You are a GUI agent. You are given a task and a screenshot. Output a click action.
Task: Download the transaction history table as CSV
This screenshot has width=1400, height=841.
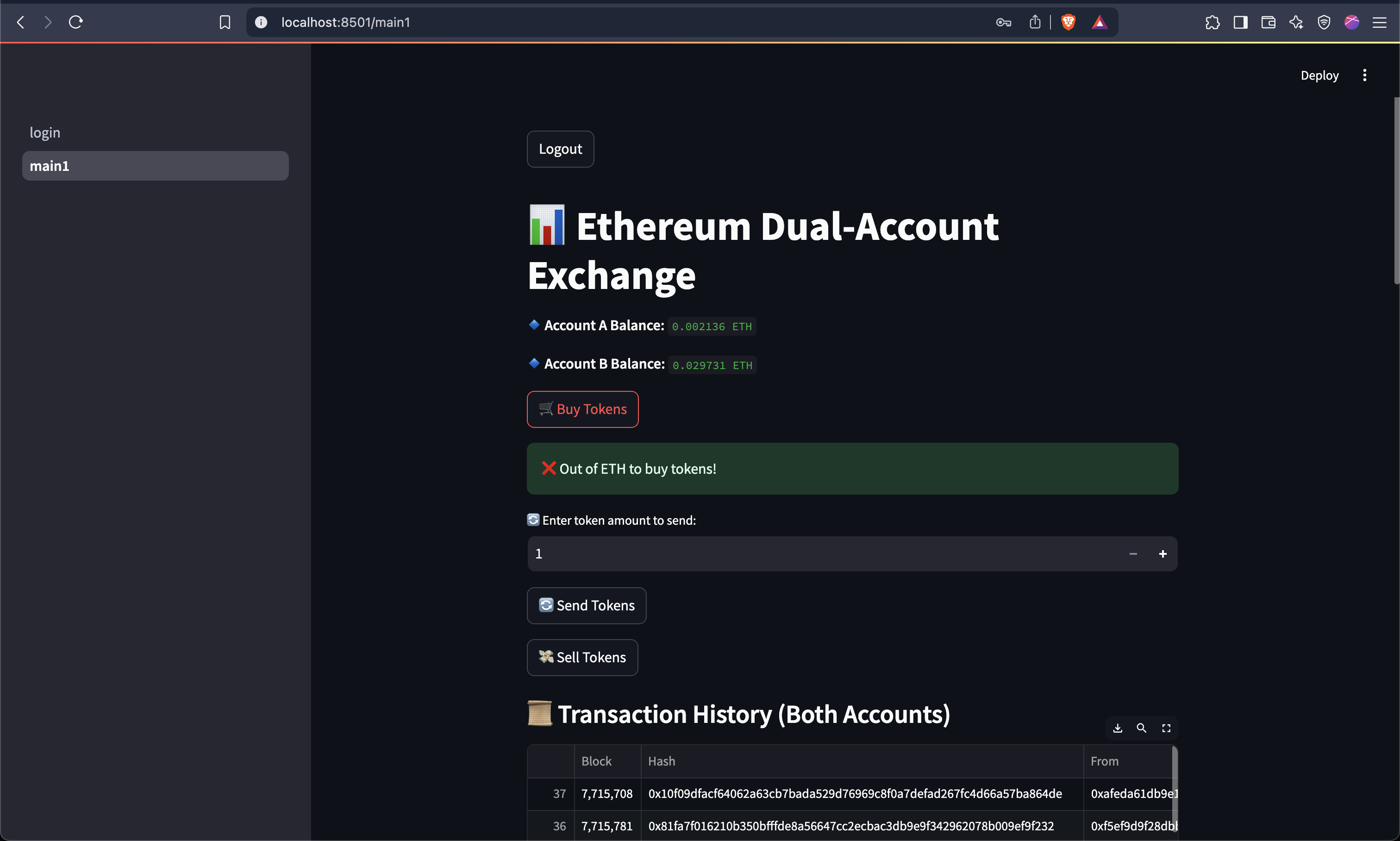pyautogui.click(x=1117, y=728)
